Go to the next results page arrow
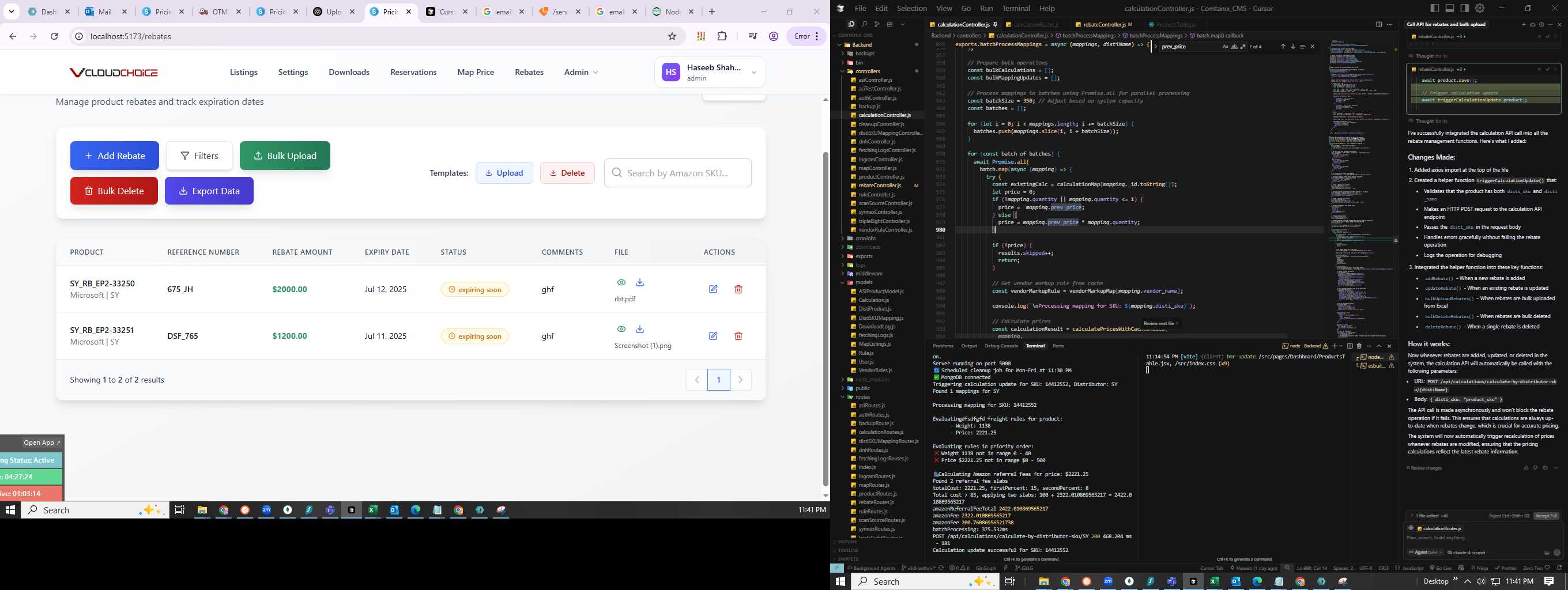The height and width of the screenshot is (590, 1568). tap(740, 380)
